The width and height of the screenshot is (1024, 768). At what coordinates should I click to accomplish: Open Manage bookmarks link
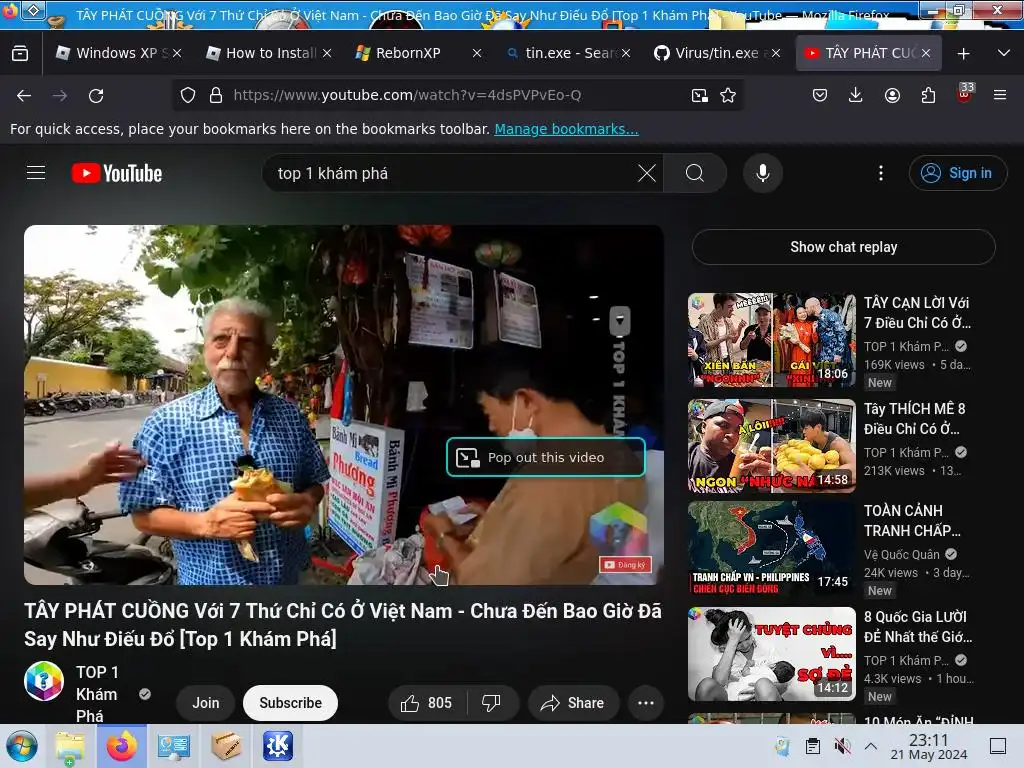[566, 129]
